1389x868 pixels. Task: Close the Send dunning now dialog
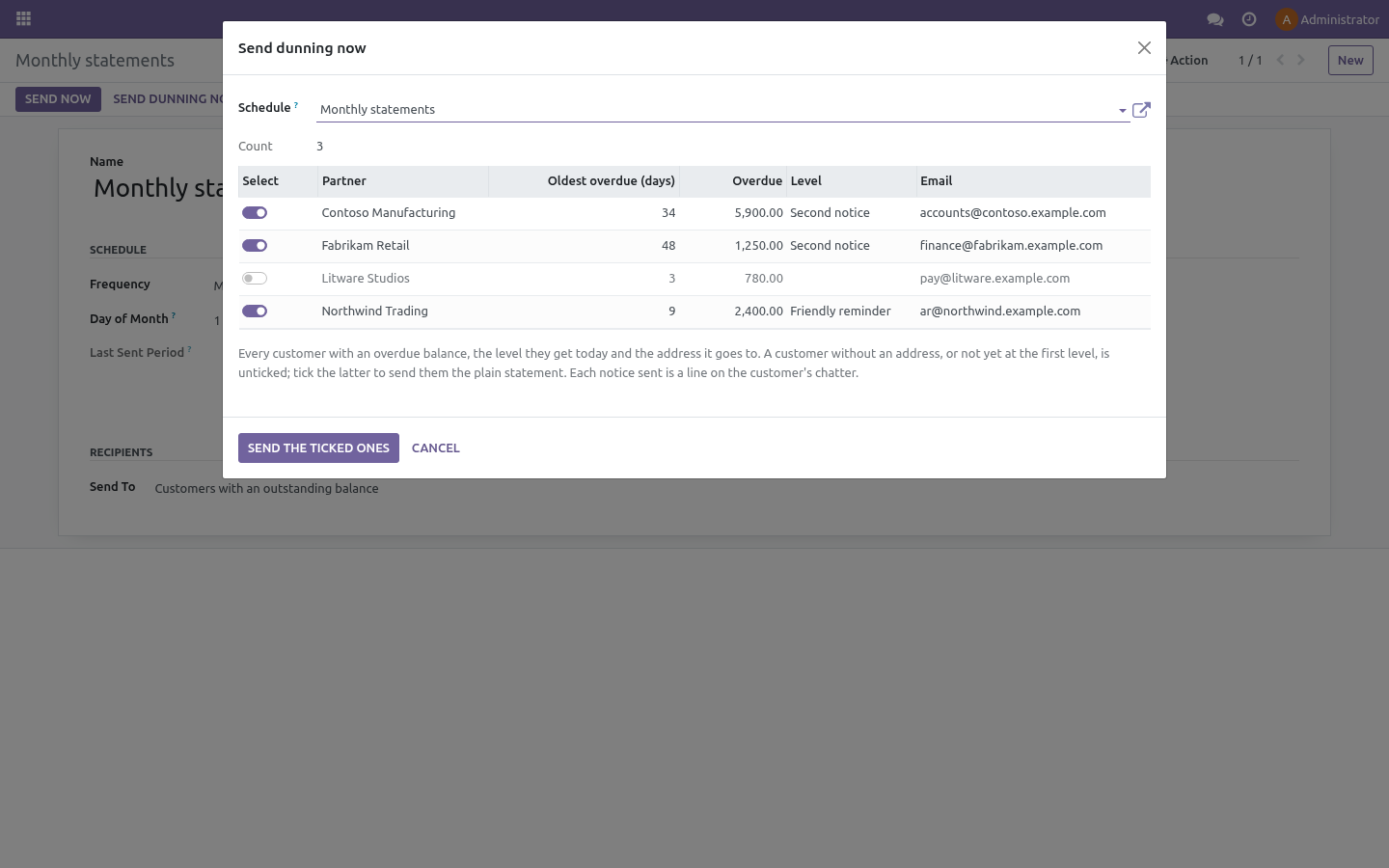coord(1144,48)
